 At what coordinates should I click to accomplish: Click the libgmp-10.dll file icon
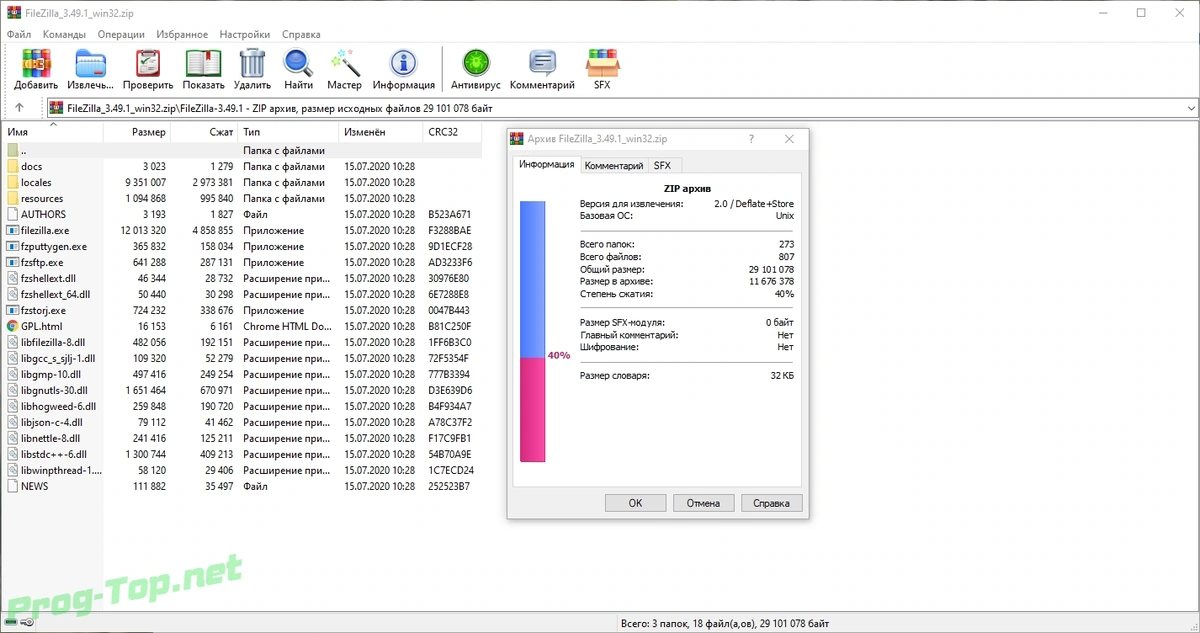(12, 374)
